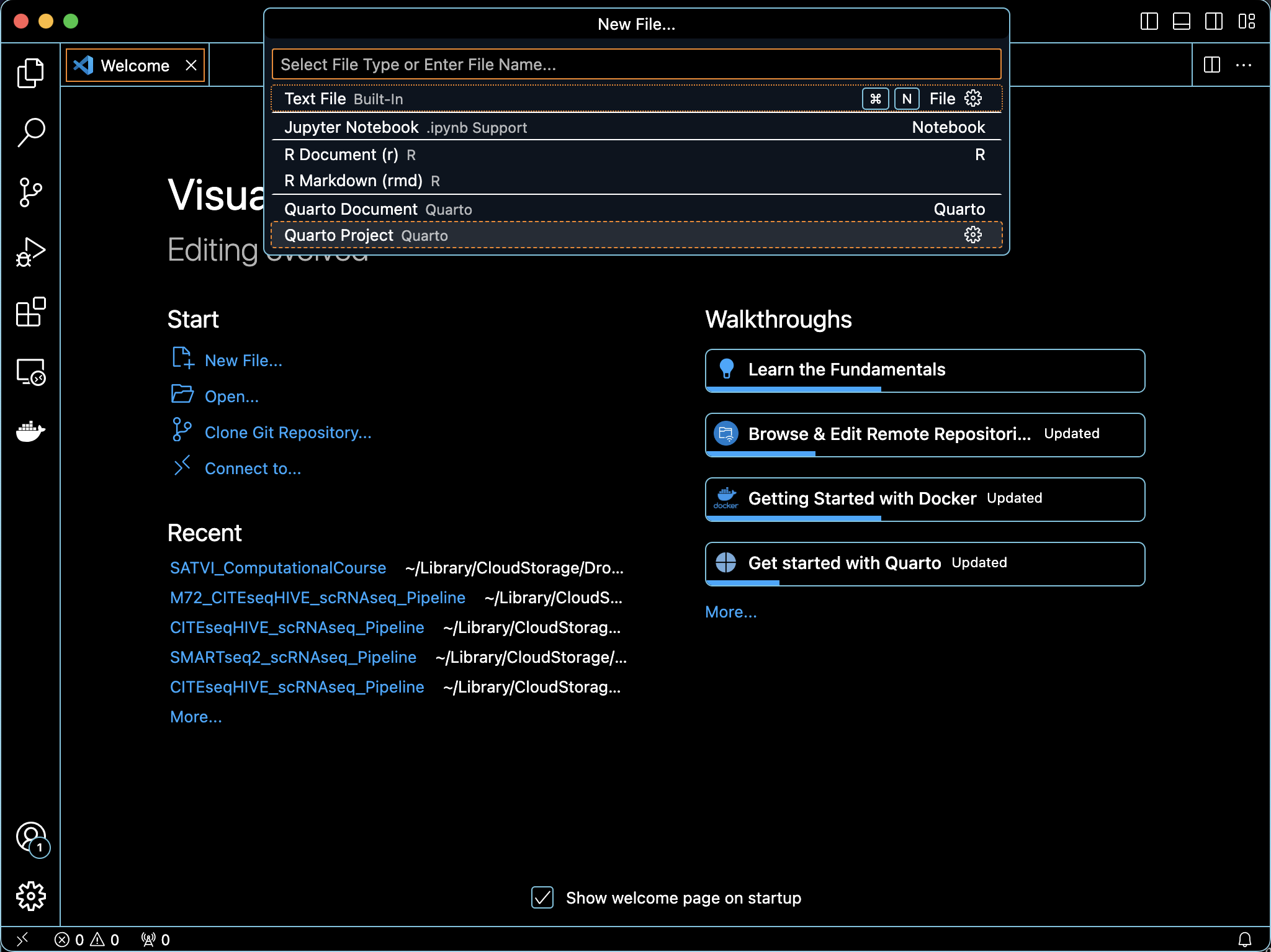
Task: Open notifications bell in status bar
Action: (x=1245, y=940)
